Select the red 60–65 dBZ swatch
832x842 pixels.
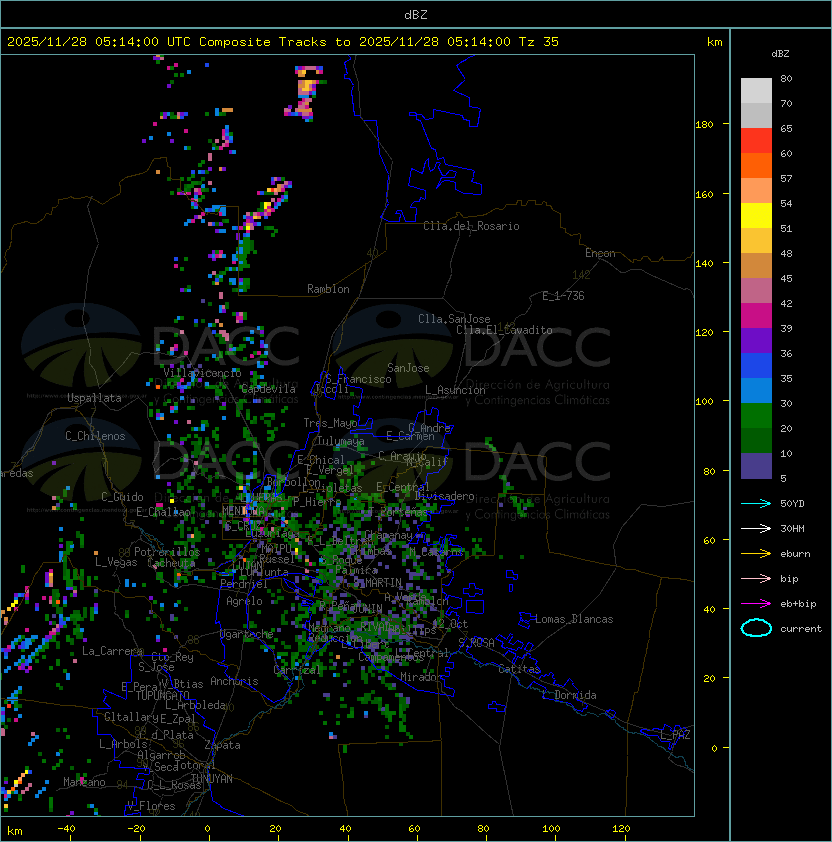click(756, 141)
